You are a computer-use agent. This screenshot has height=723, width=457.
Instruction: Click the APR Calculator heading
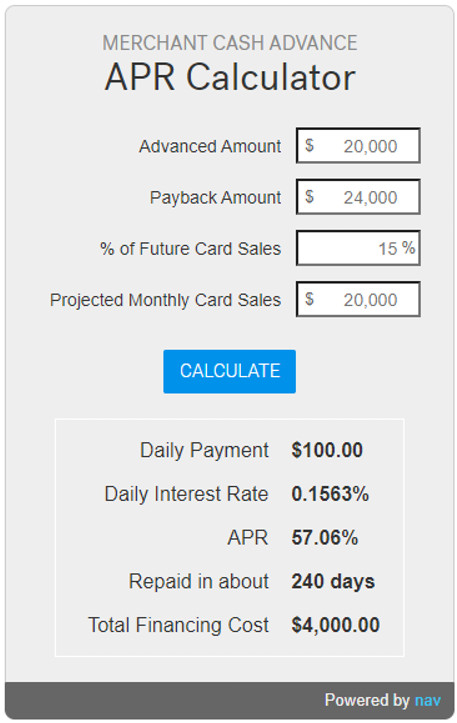tap(230, 77)
